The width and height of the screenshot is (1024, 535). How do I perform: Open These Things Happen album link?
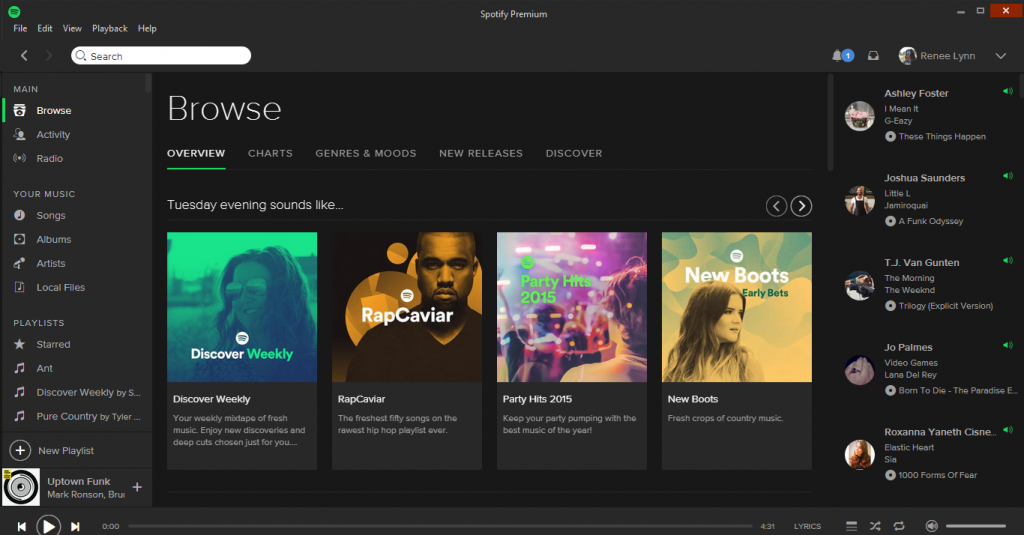[x=942, y=137]
